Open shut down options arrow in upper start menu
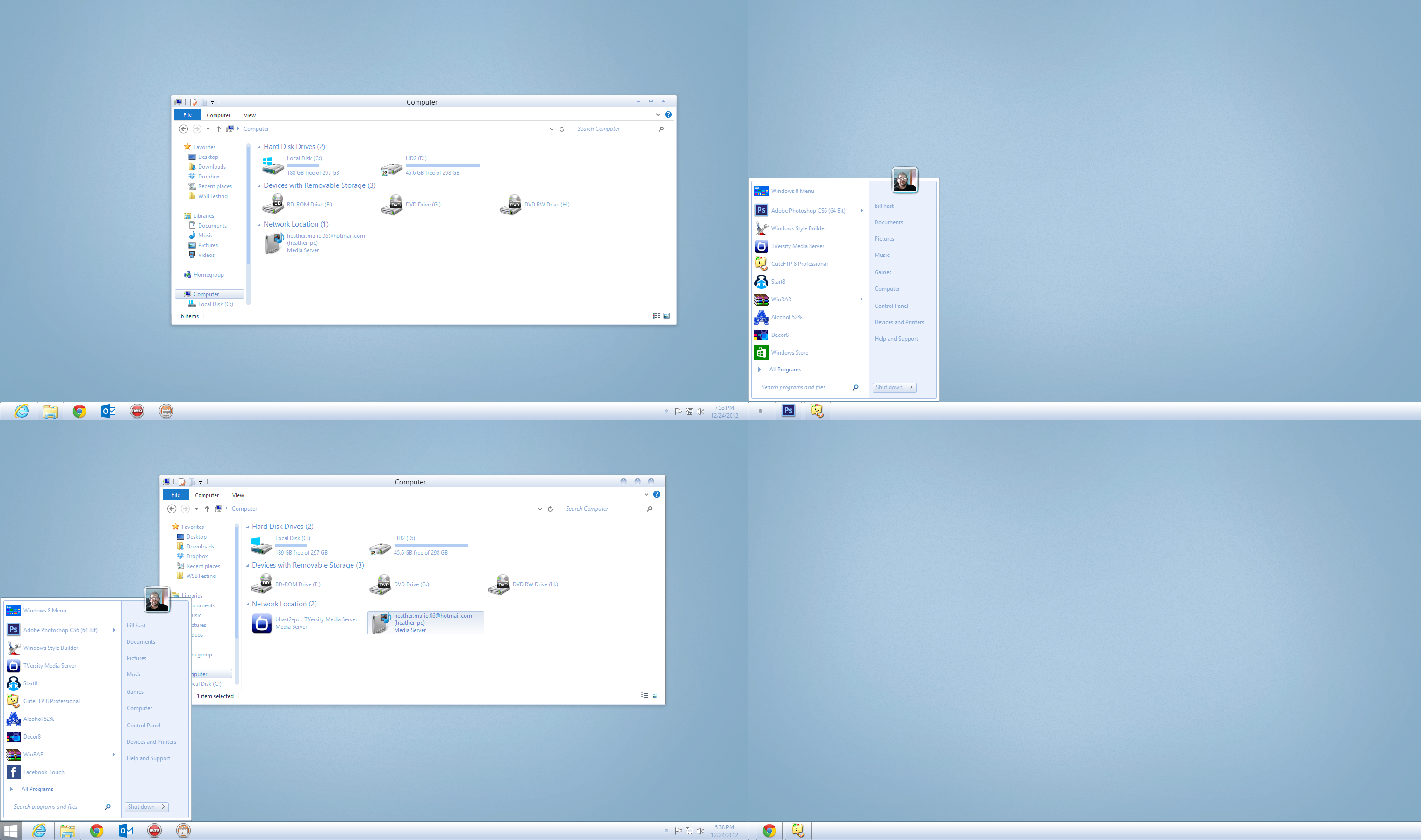1421x840 pixels. 911,387
